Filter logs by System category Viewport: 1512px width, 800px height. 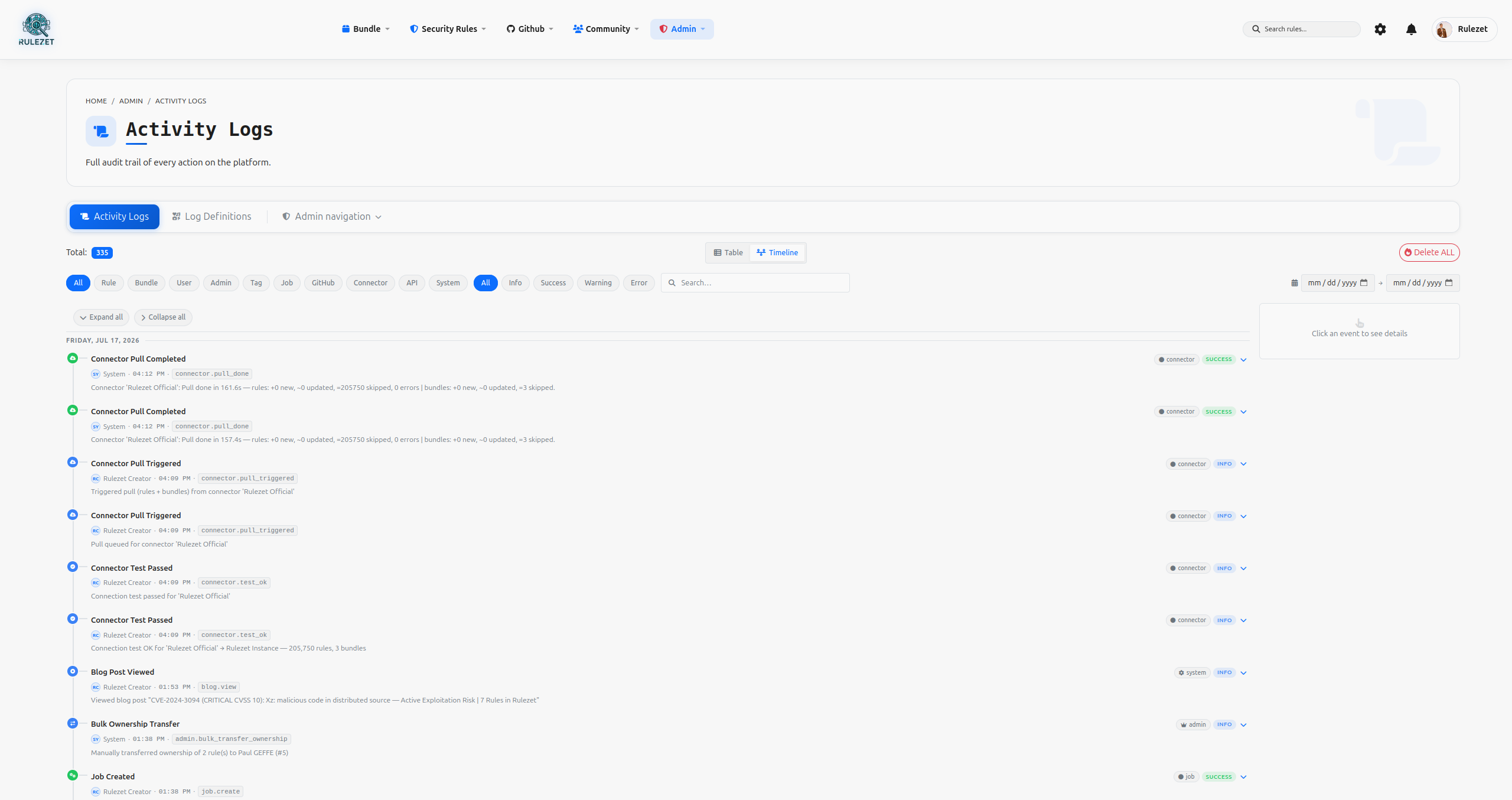click(448, 283)
